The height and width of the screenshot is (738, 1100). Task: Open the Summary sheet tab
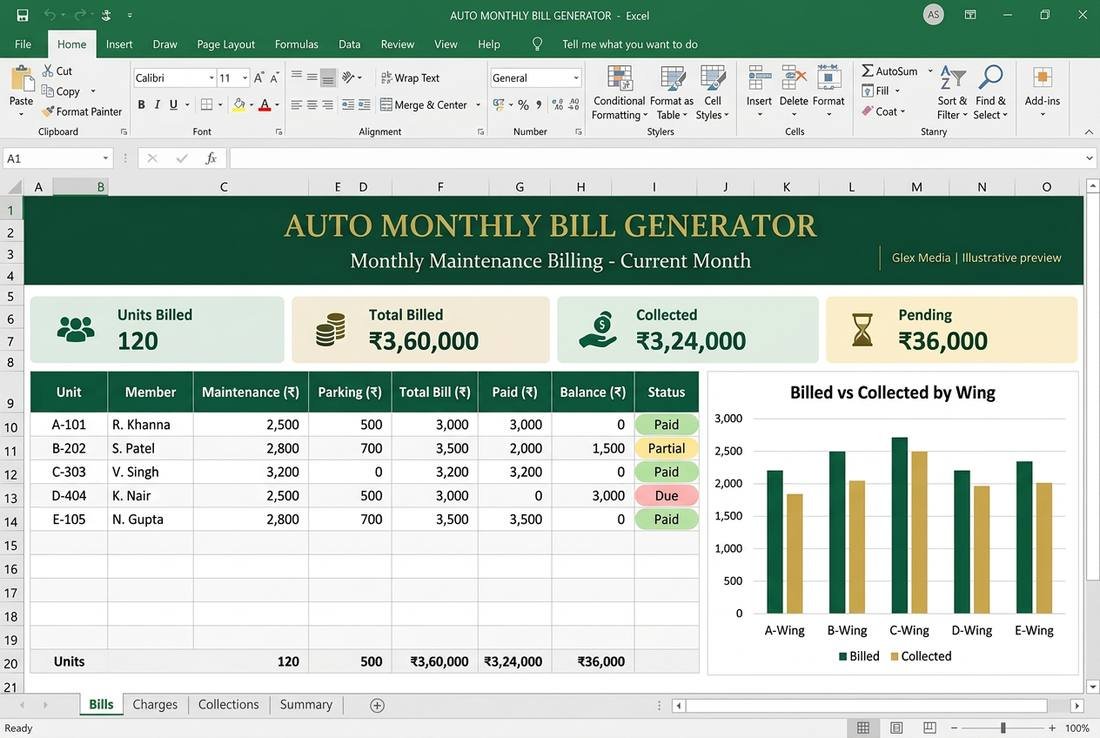[306, 704]
